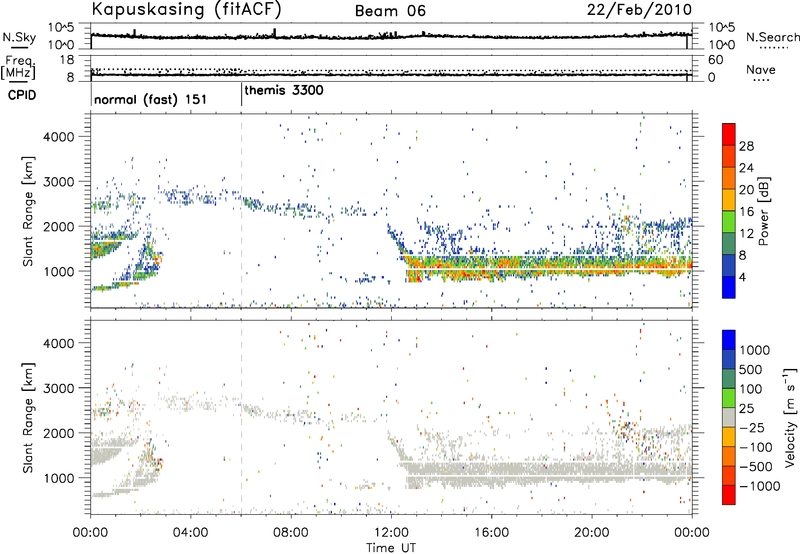Click the '08:00' time axis tick
800x554 pixels.
click(x=291, y=533)
